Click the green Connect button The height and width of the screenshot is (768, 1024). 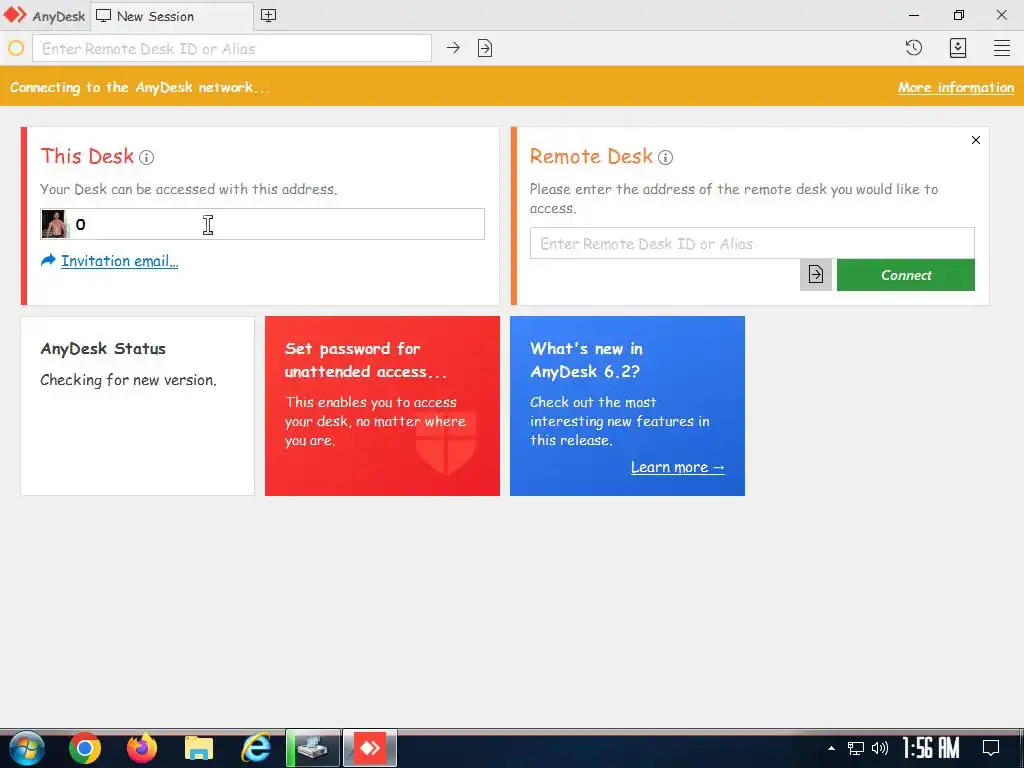906,275
